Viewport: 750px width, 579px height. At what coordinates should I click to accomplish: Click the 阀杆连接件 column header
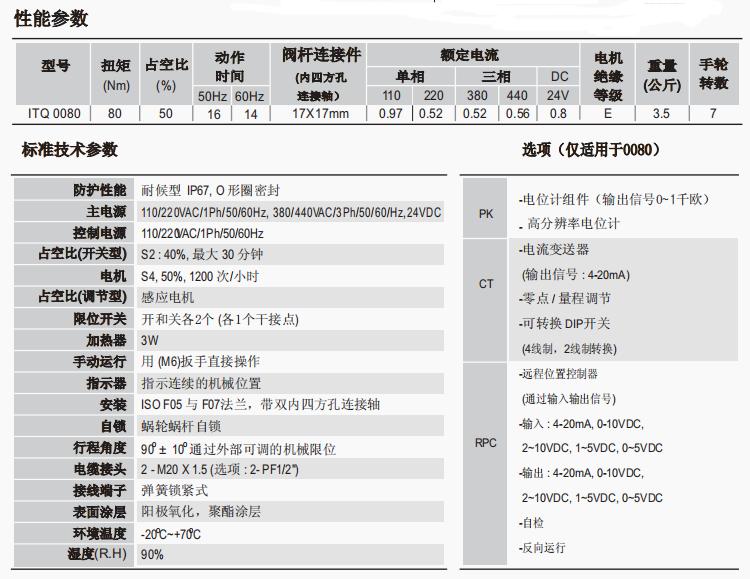coord(321,74)
